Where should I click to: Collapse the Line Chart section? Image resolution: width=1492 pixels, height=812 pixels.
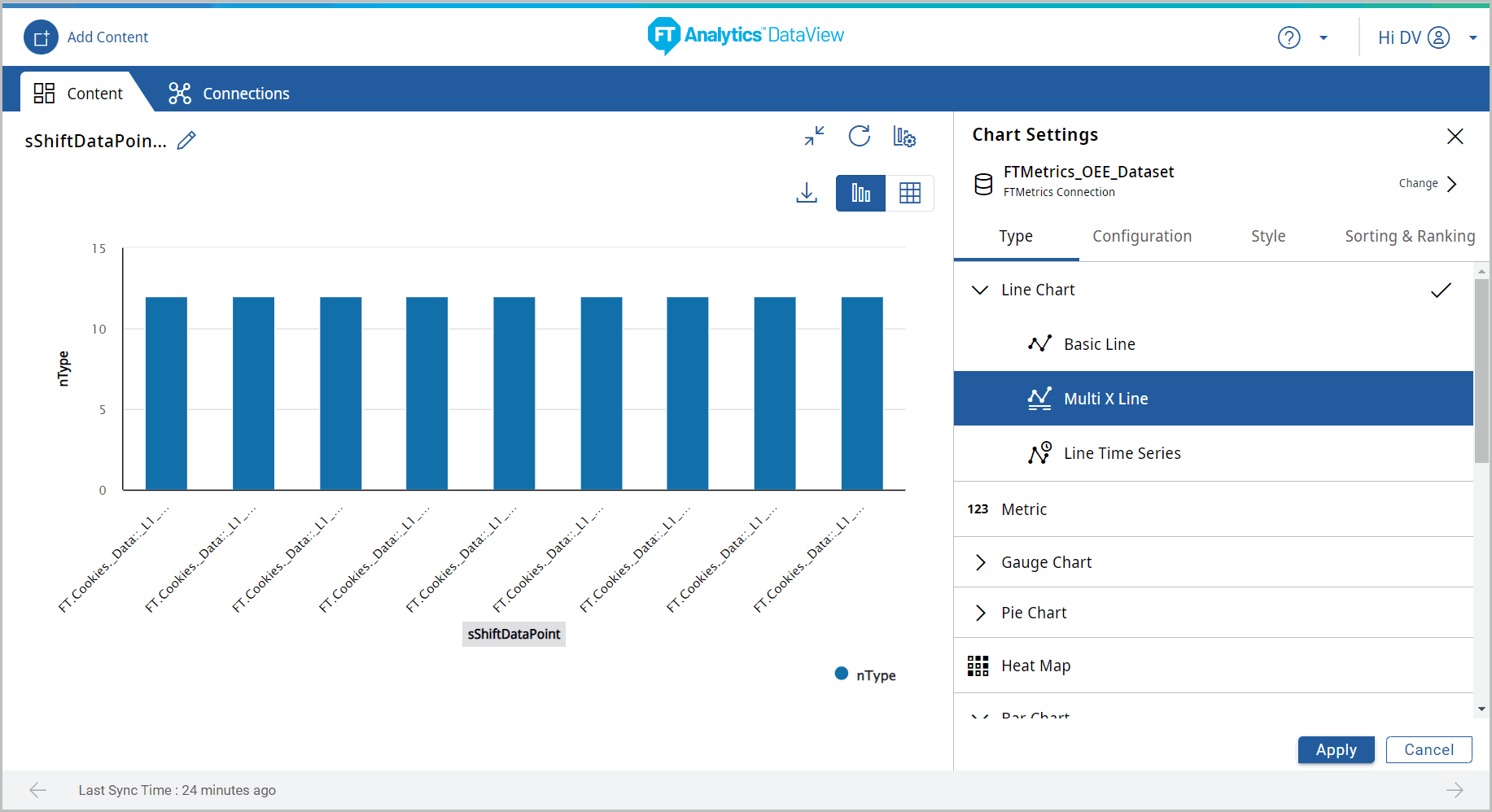(x=980, y=290)
